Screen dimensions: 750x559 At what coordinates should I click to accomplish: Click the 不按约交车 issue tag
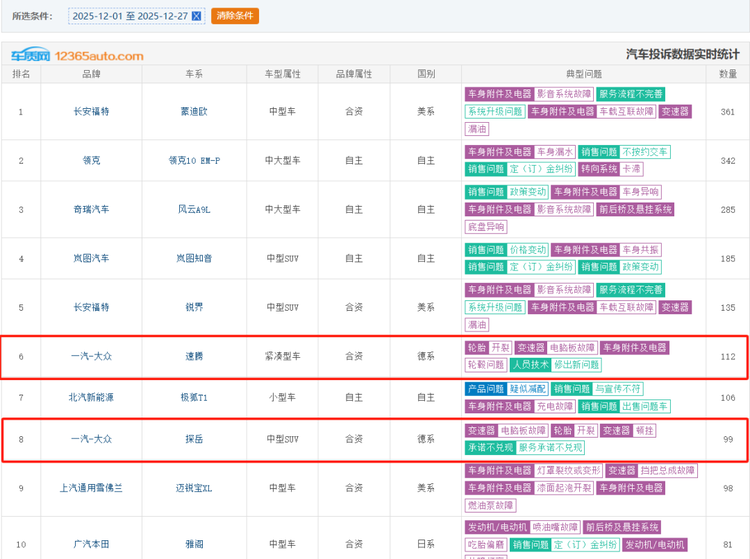(645, 152)
